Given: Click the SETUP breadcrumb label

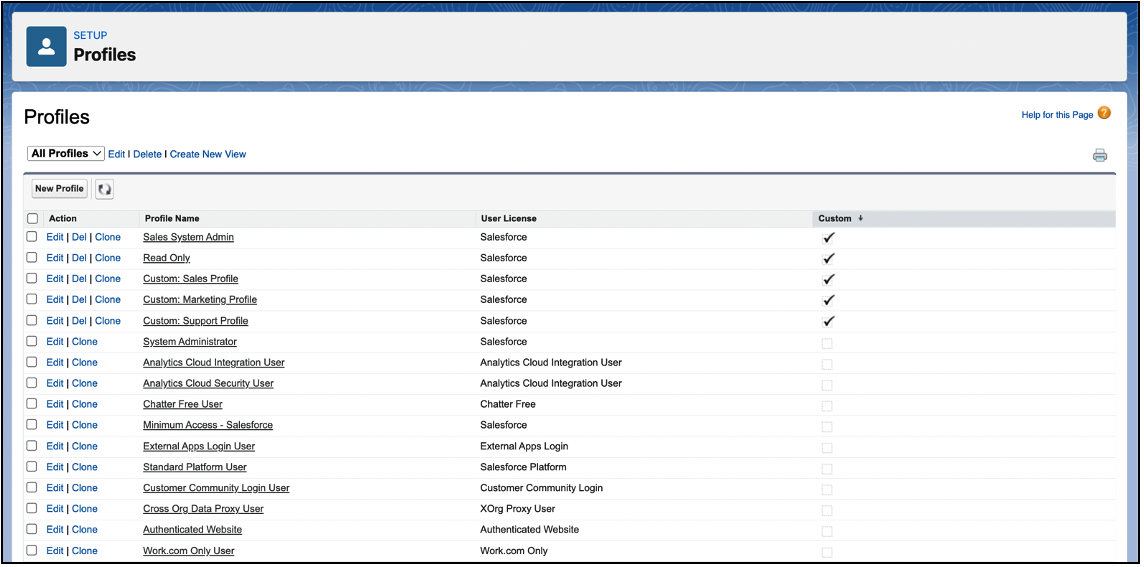Looking at the screenshot, I should (90, 35).
